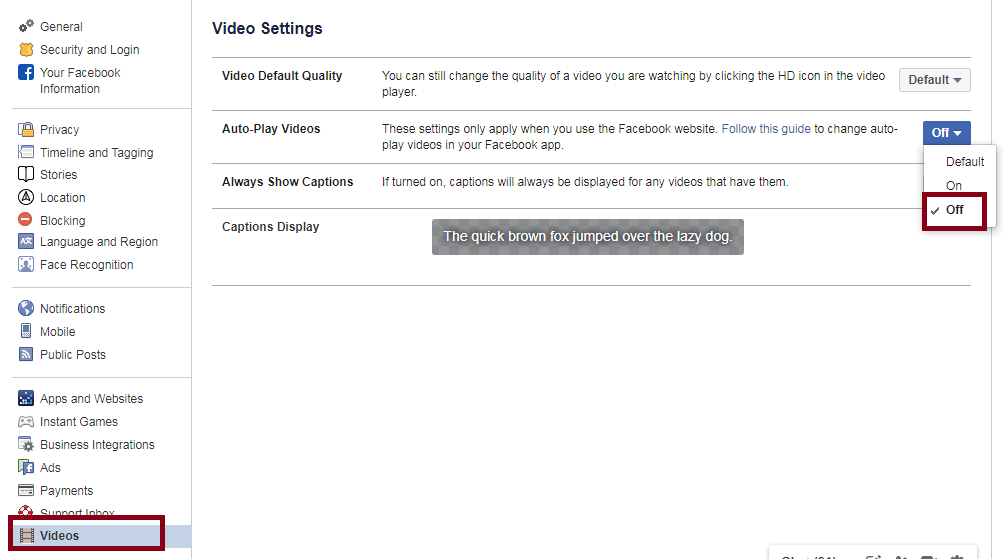Click the Captions Display label
The image size is (1004, 559).
point(270,227)
